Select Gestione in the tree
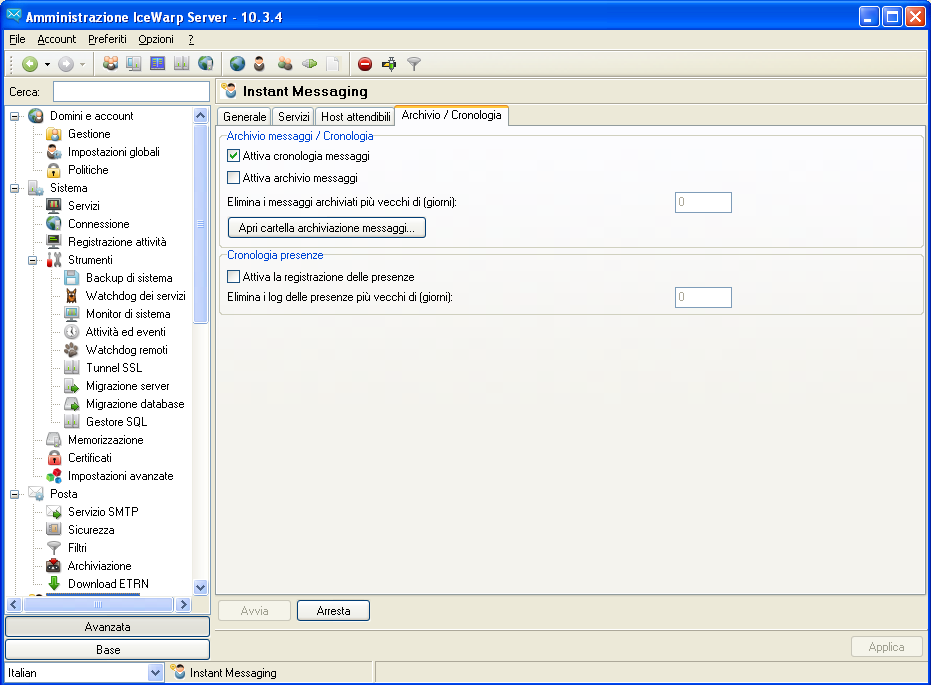 89,134
